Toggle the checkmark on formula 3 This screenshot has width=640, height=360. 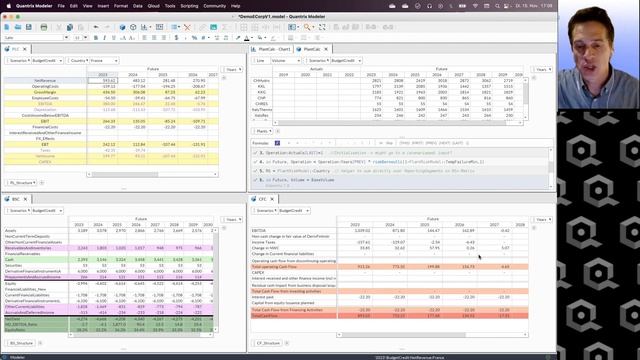click(x=256, y=153)
